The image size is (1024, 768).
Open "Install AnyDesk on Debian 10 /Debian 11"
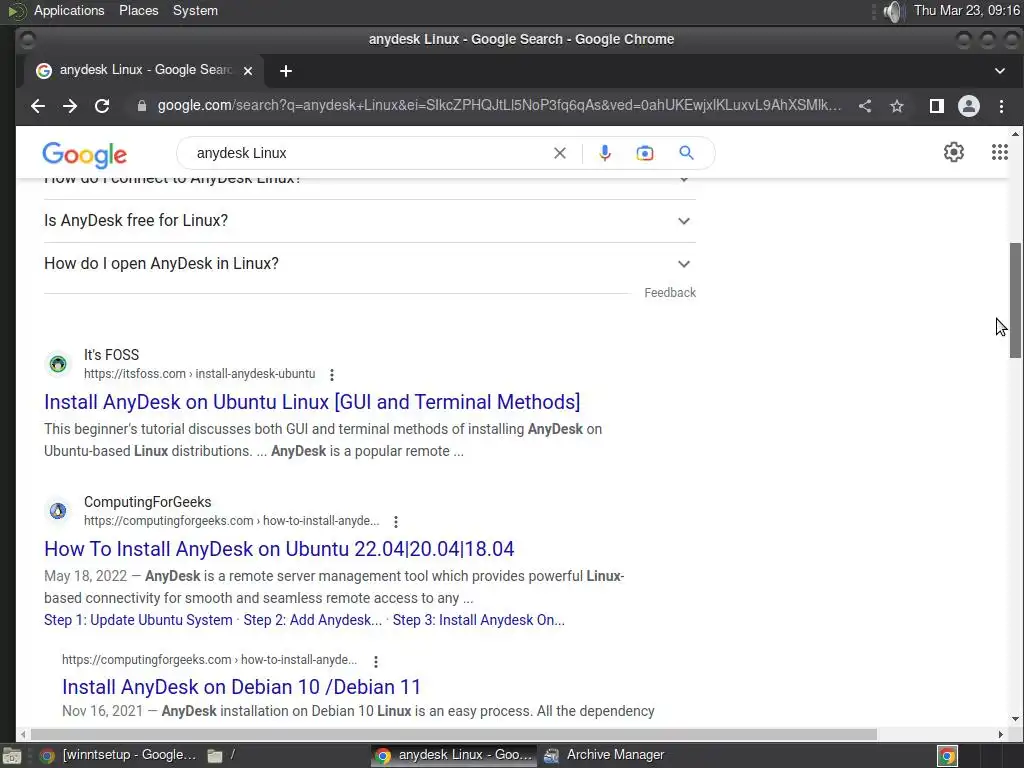(x=242, y=687)
